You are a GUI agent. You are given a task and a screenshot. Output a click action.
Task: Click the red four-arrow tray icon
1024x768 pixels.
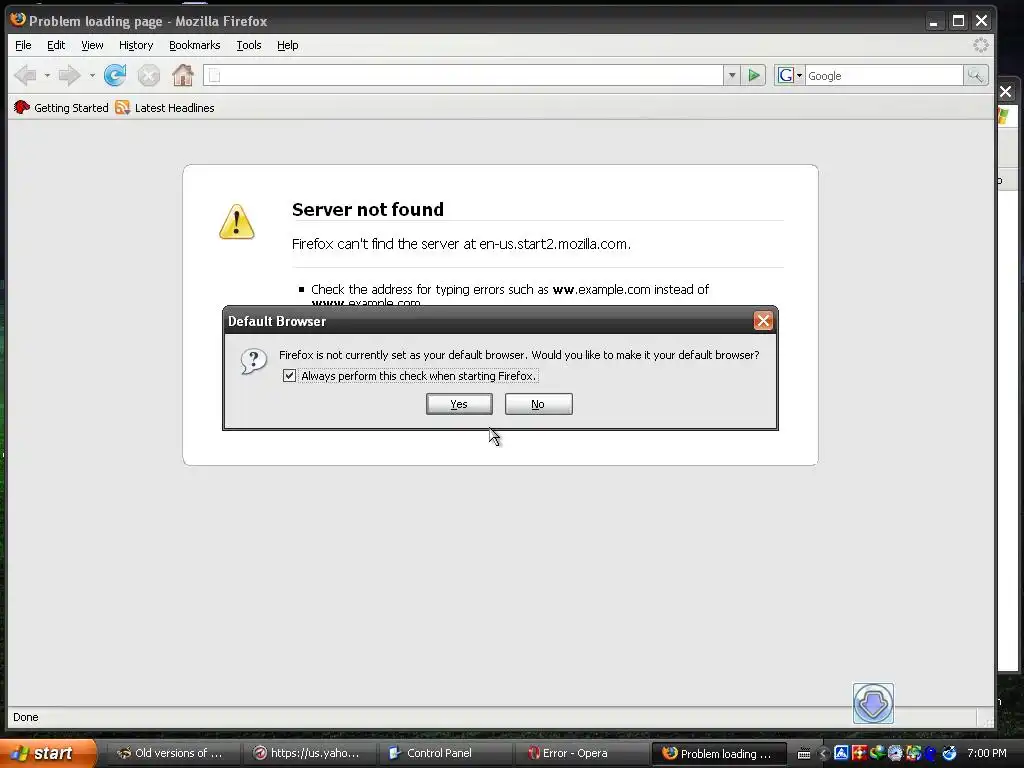click(859, 753)
